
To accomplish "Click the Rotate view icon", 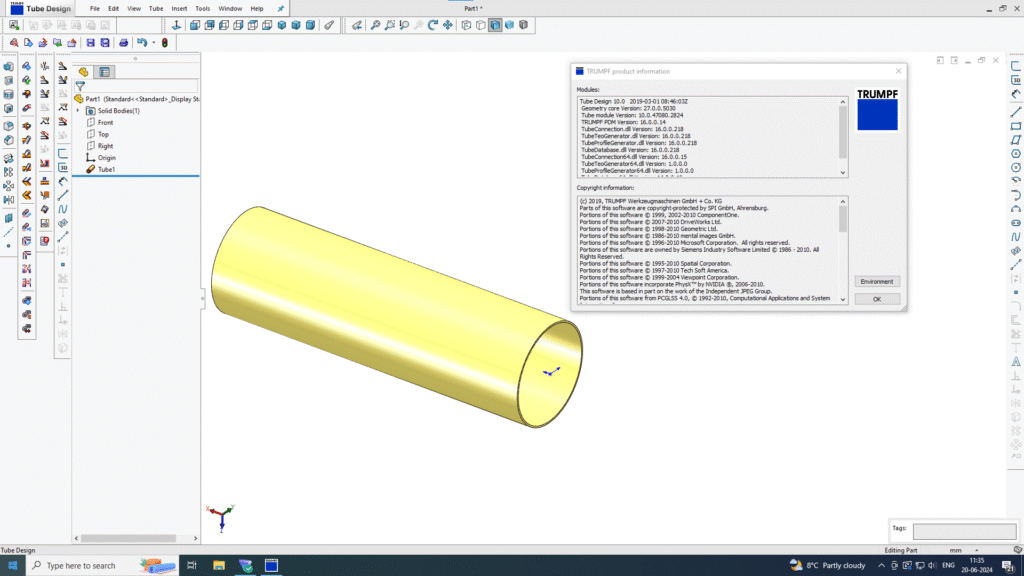I will (x=432, y=26).
